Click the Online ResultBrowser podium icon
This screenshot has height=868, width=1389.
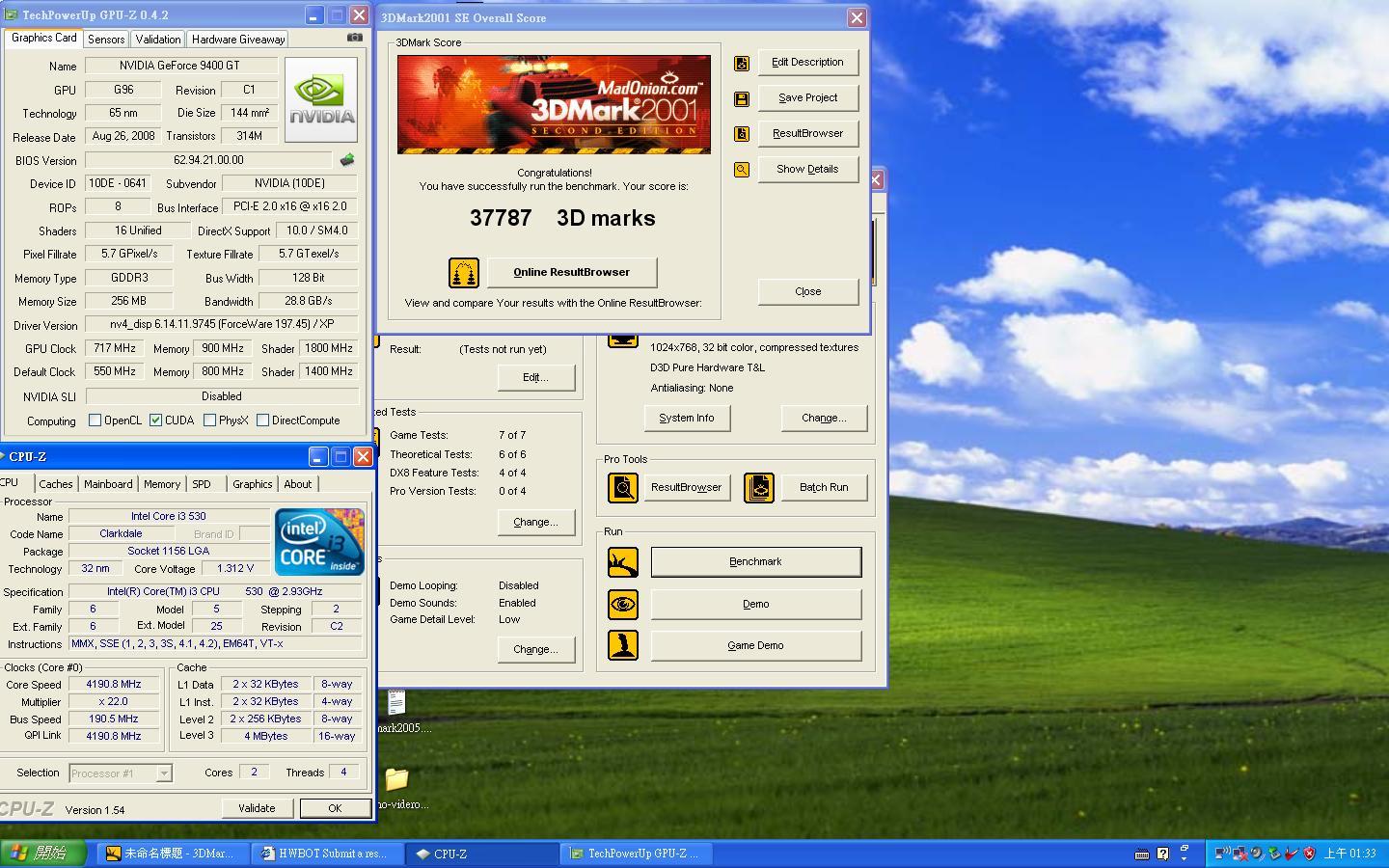click(x=464, y=273)
